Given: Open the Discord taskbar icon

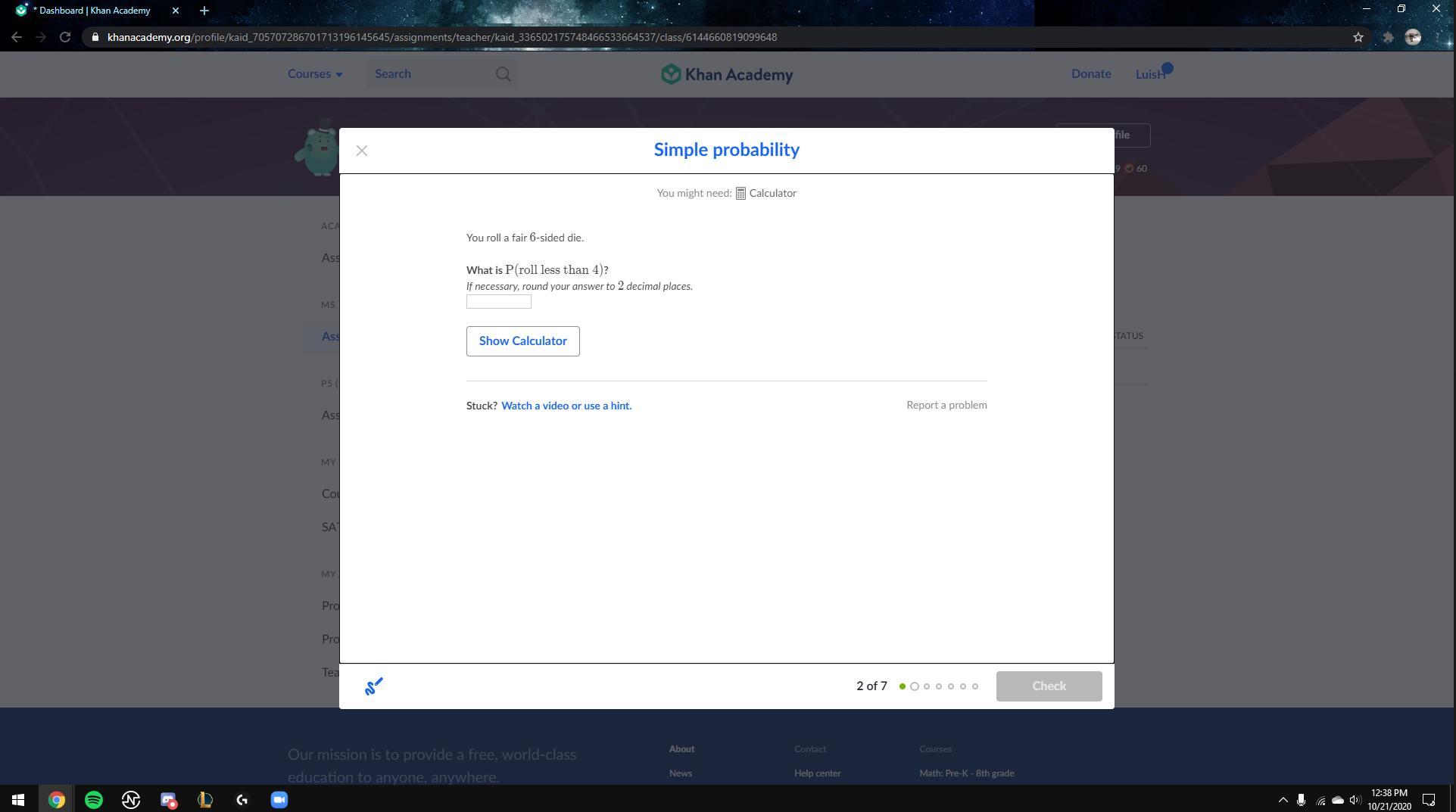Looking at the screenshot, I should [168, 800].
